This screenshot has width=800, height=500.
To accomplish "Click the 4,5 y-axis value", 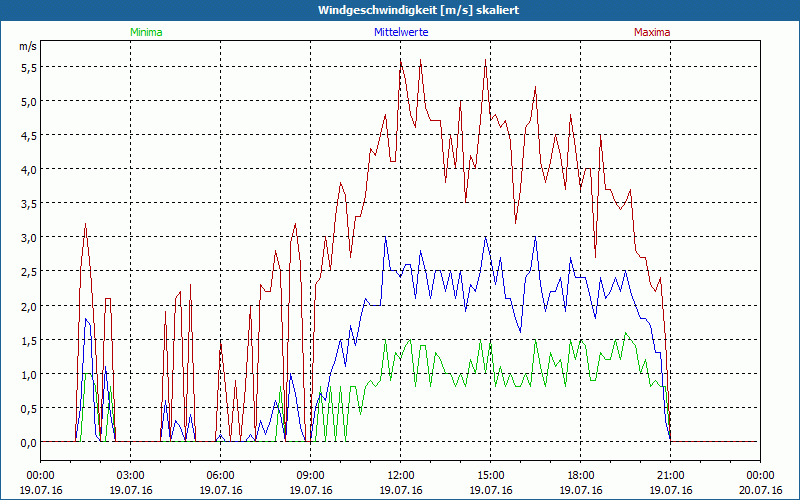I will pyautogui.click(x=29, y=136).
